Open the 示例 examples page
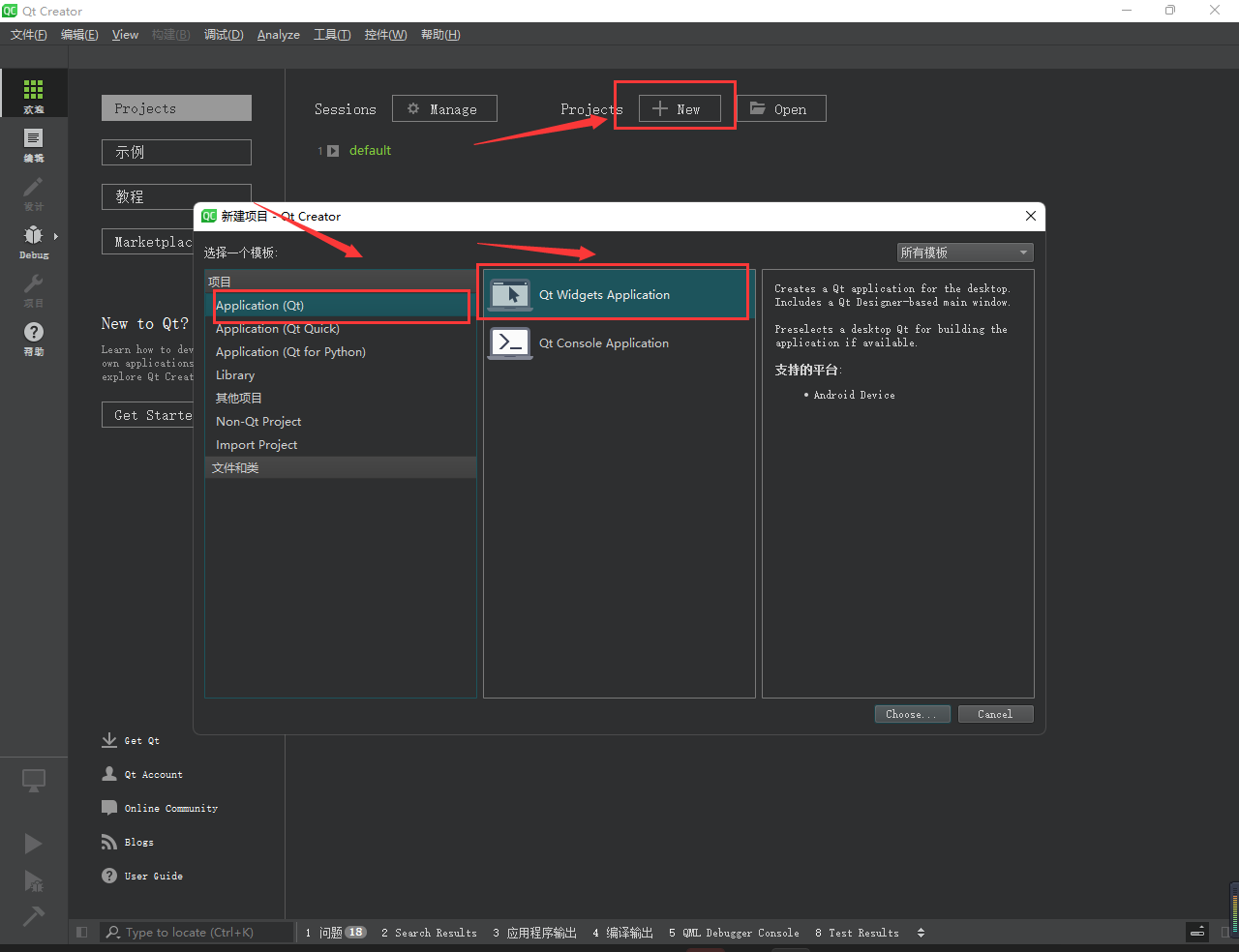 tap(176, 152)
